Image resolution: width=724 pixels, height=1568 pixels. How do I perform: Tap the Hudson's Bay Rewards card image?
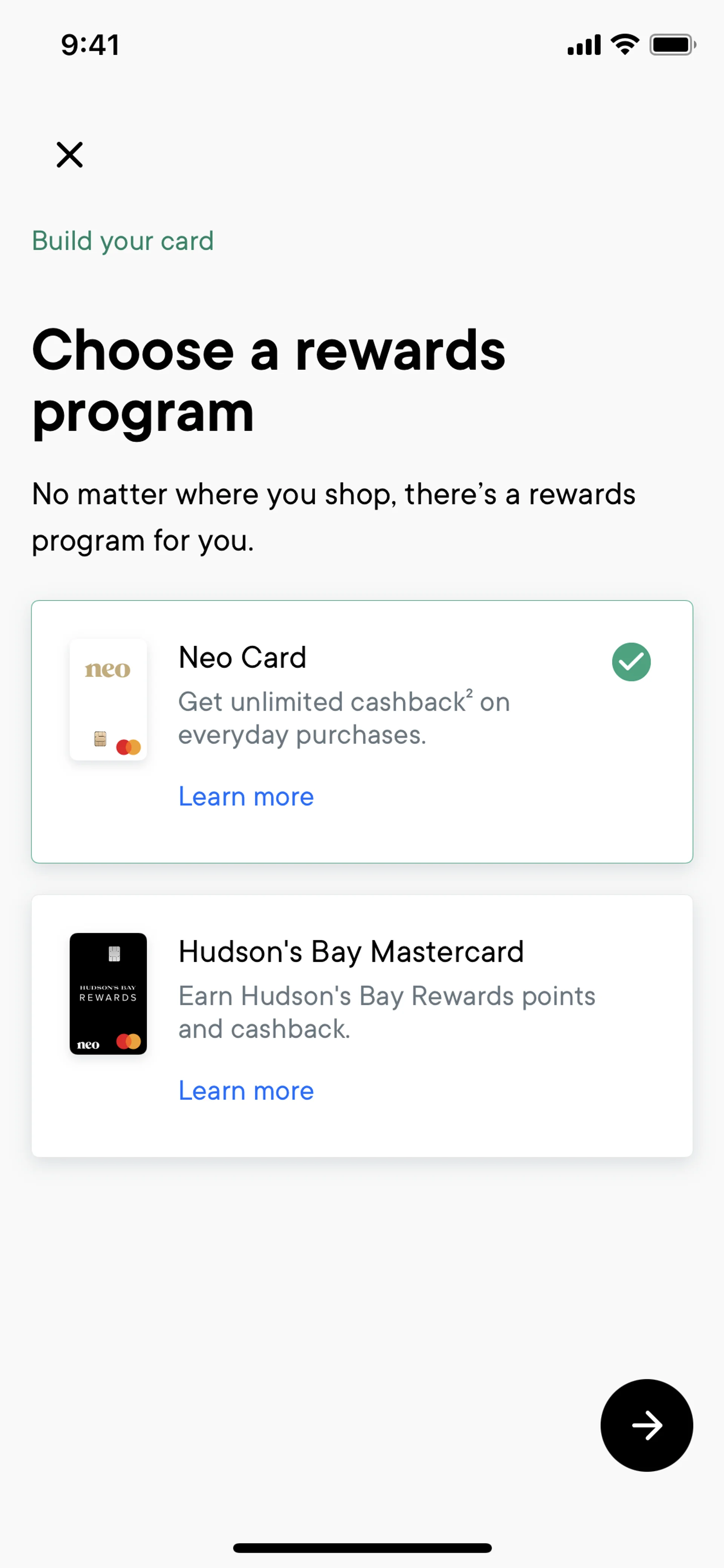108,994
